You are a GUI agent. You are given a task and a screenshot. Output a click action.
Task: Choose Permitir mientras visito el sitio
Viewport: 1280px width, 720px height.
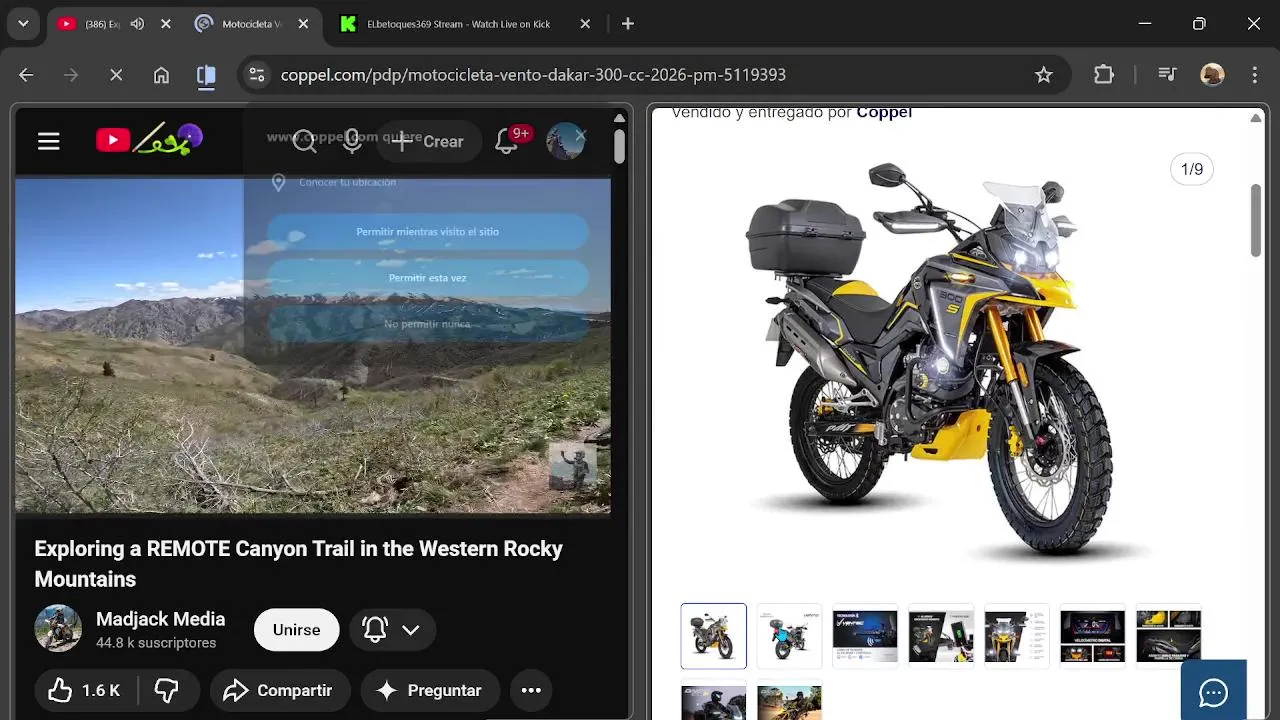point(428,232)
